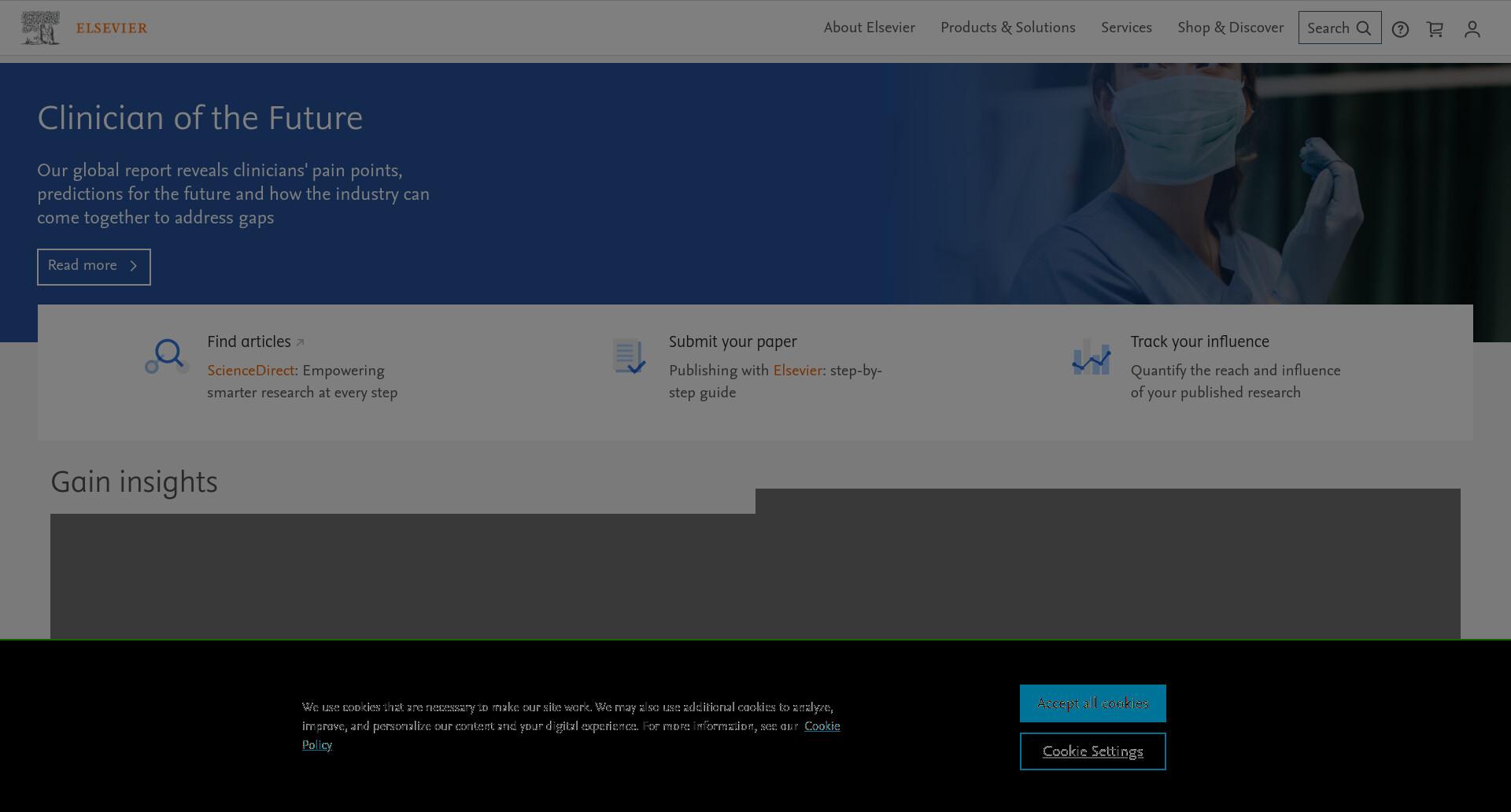Open Cookie Settings

point(1092,751)
